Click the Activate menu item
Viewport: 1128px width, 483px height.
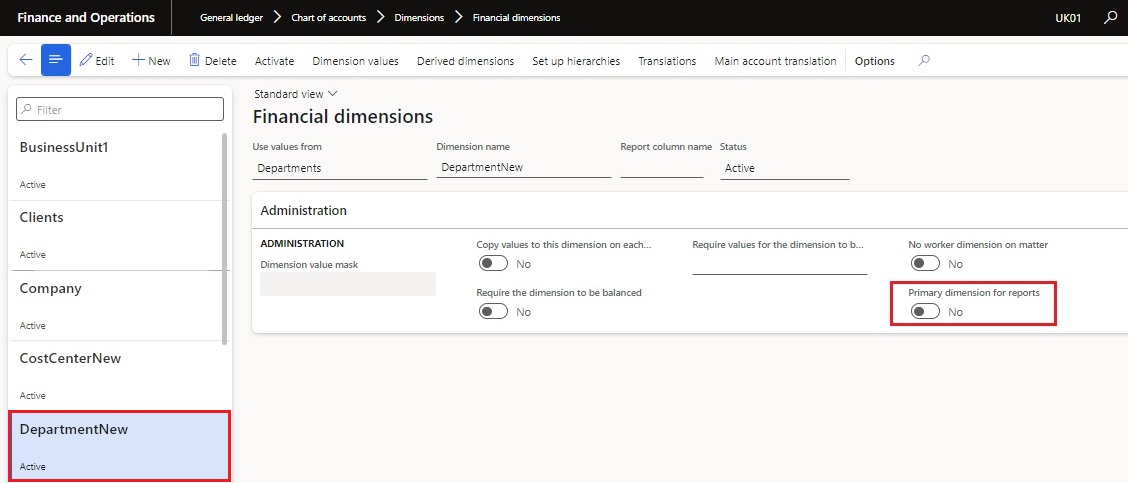click(x=274, y=61)
